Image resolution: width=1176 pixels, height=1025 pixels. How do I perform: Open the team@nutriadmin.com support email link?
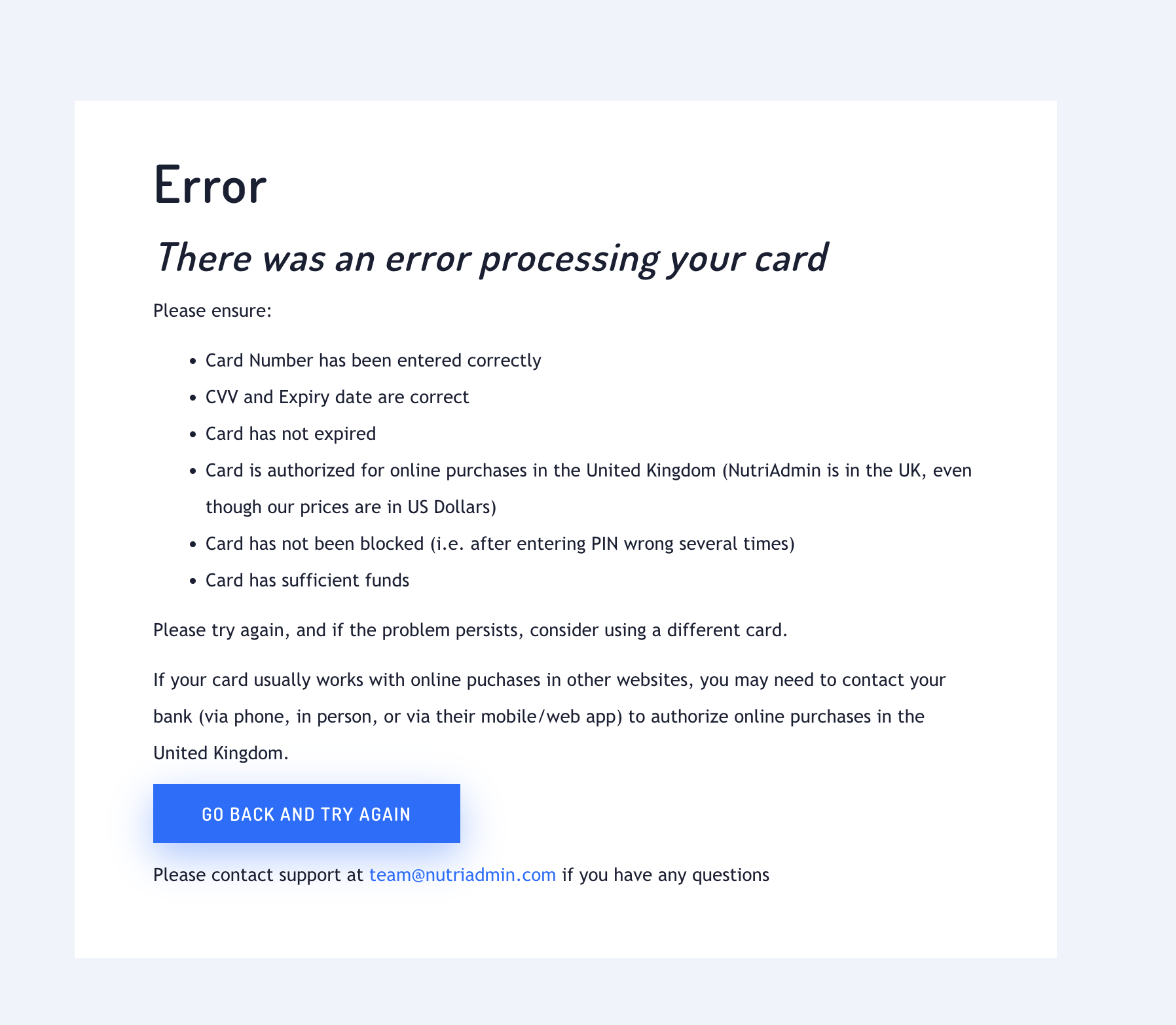(462, 875)
